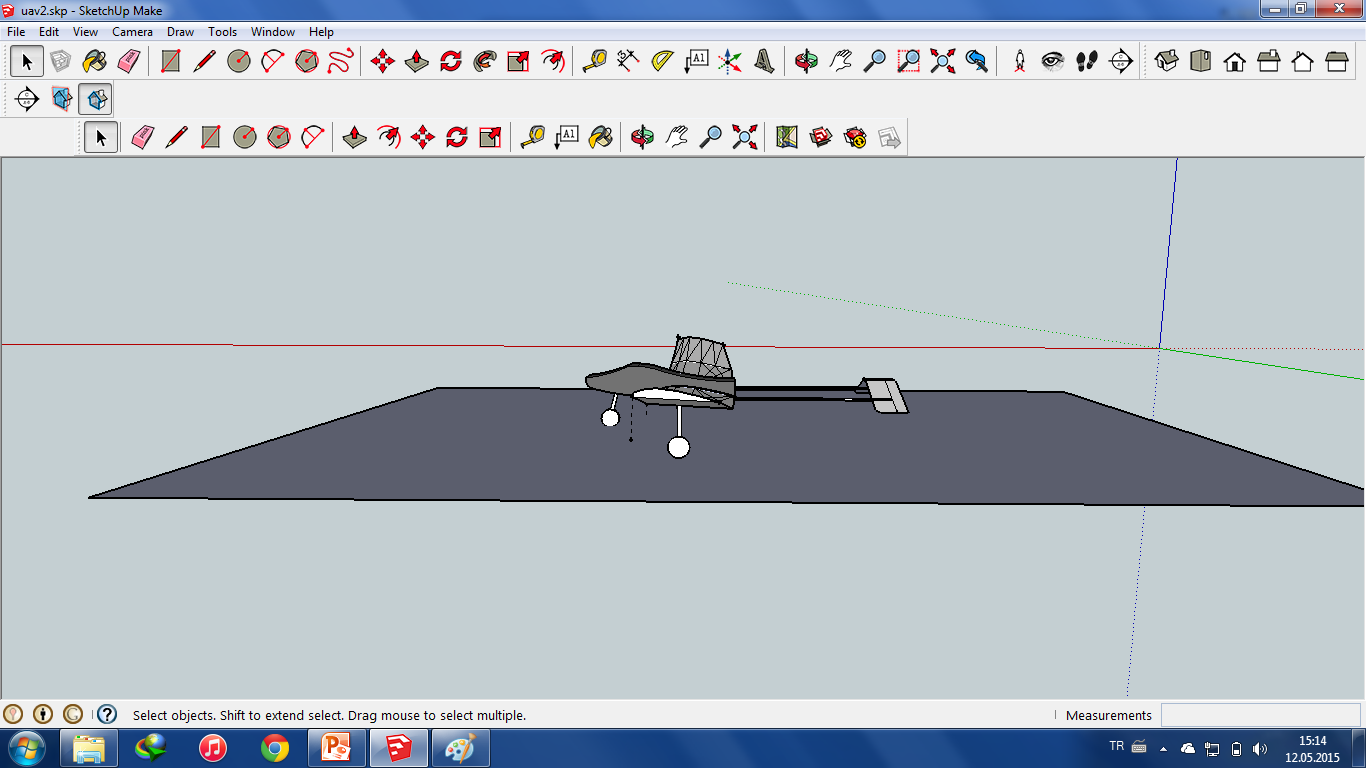Select the Position Camera tool

[x=1019, y=61]
